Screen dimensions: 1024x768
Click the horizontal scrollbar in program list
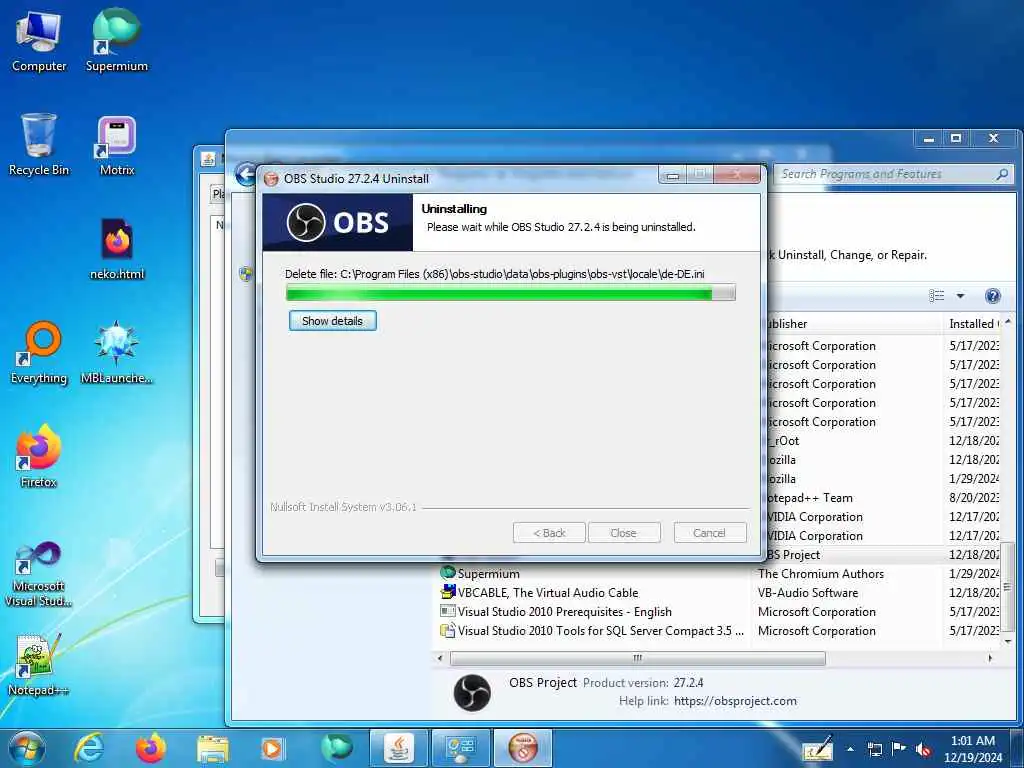click(637, 658)
